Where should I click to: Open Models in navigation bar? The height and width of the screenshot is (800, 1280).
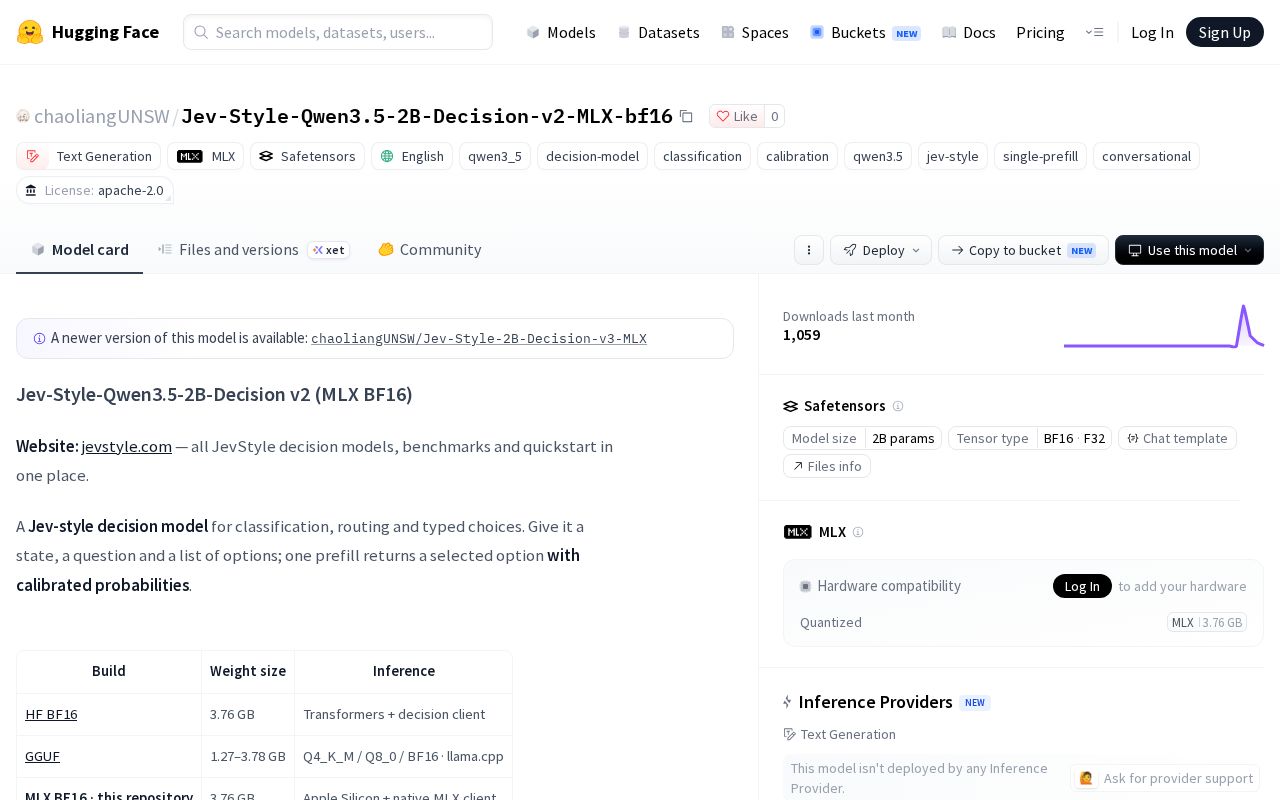[x=561, y=32]
